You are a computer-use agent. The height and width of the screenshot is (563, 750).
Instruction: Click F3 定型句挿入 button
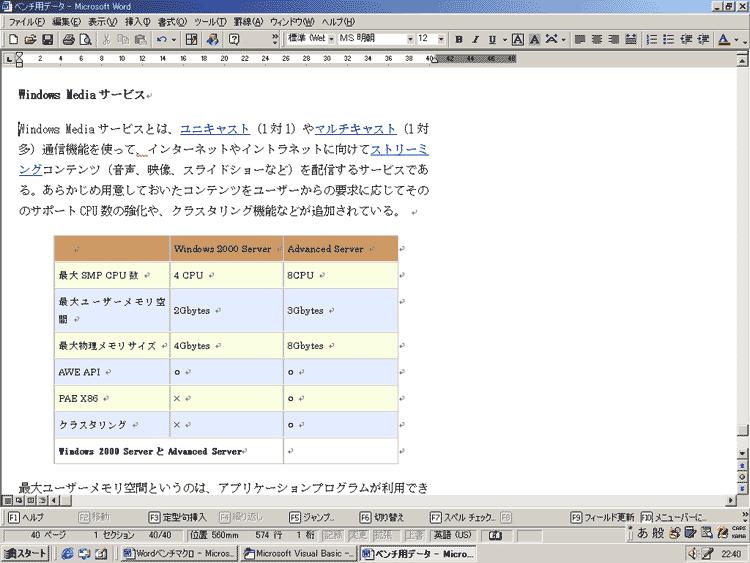[x=177, y=517]
